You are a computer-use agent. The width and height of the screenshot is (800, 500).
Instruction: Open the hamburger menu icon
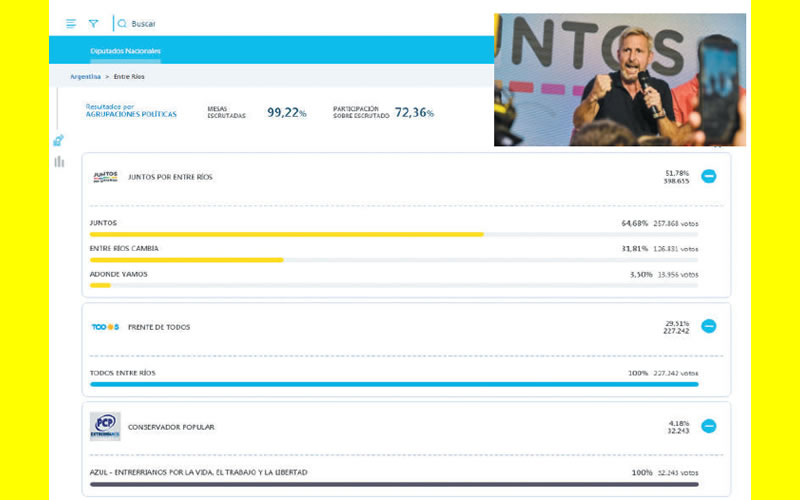pyautogui.click(x=71, y=23)
